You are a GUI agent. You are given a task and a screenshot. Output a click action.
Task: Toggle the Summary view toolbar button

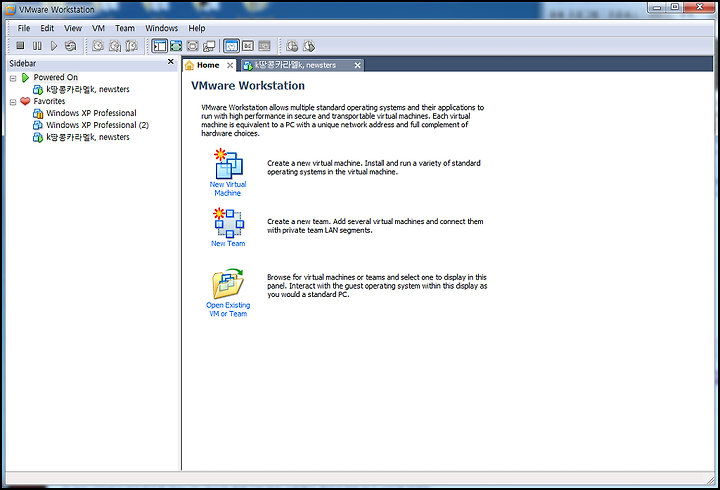click(231, 45)
